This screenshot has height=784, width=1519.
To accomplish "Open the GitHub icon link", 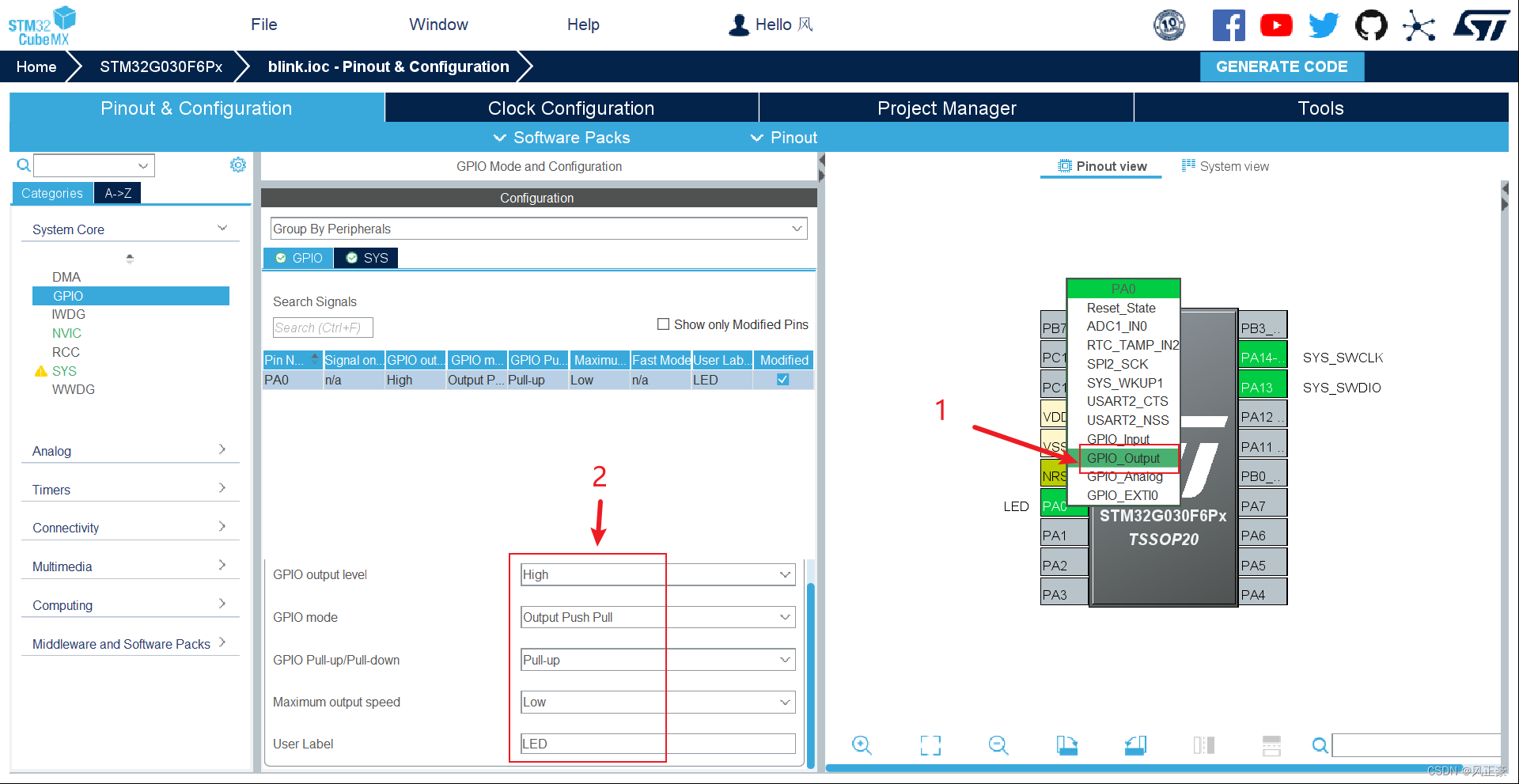I will pos(1371,25).
